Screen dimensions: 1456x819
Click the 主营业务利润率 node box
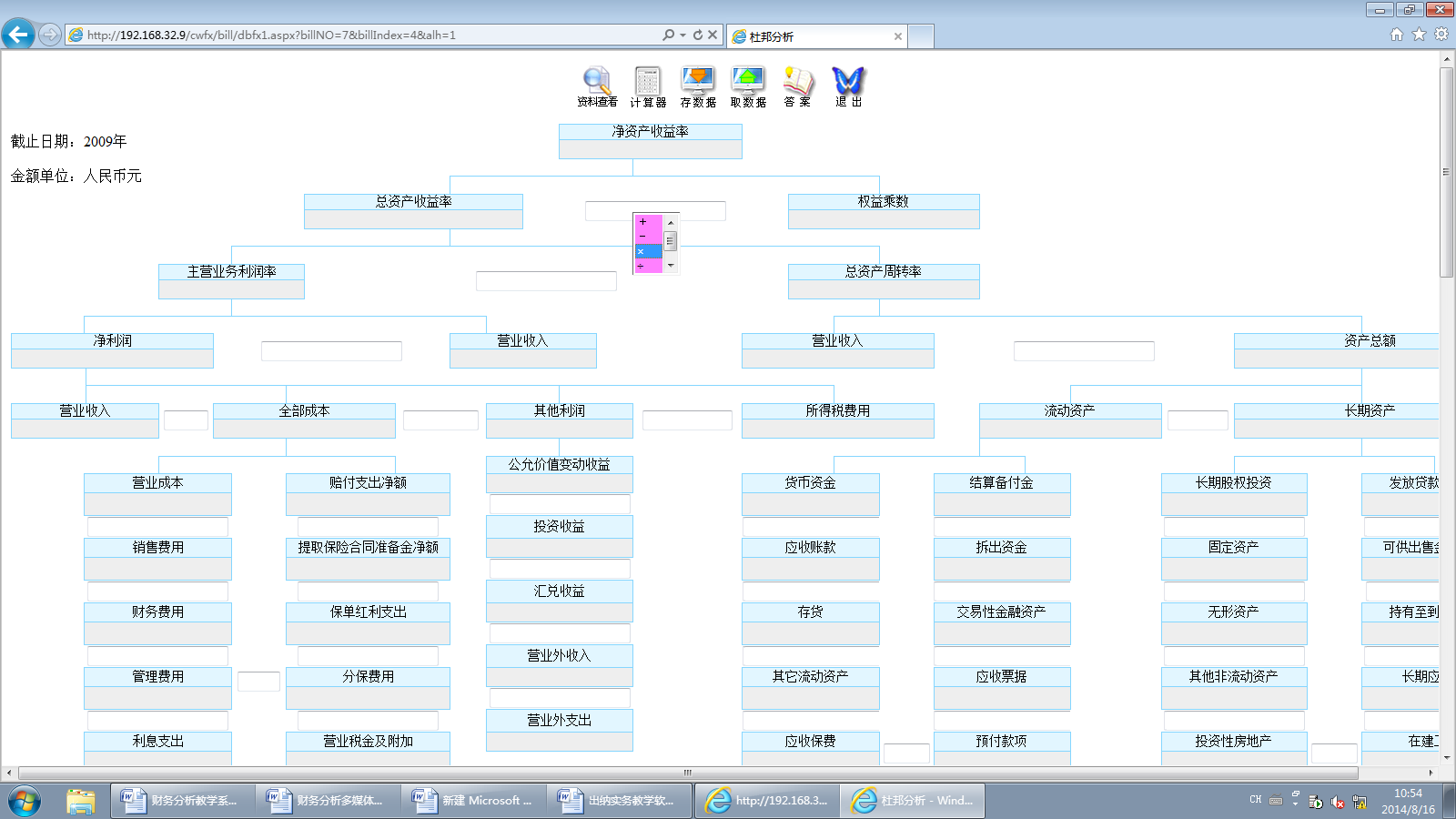click(x=231, y=281)
